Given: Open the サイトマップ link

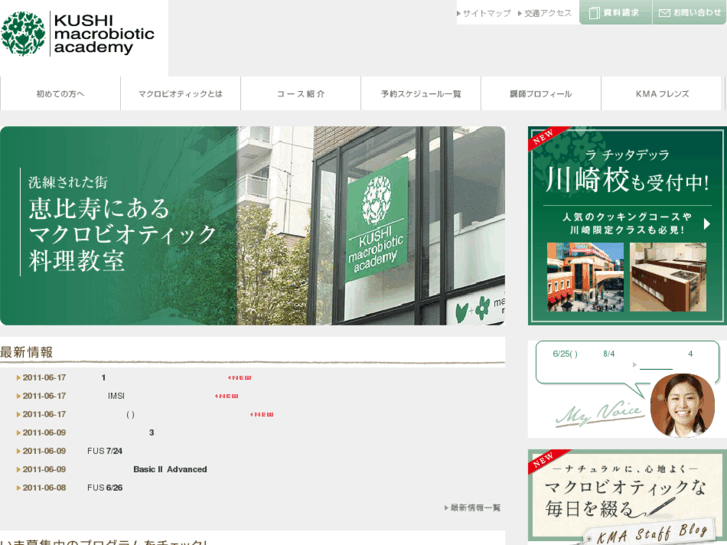Looking at the screenshot, I should coord(484,13).
